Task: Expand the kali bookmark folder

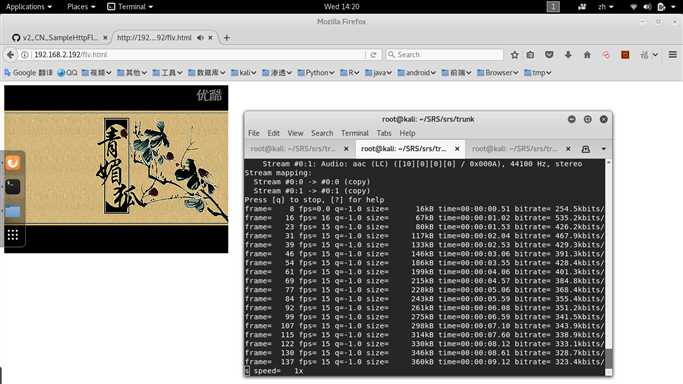Action: 243,73
